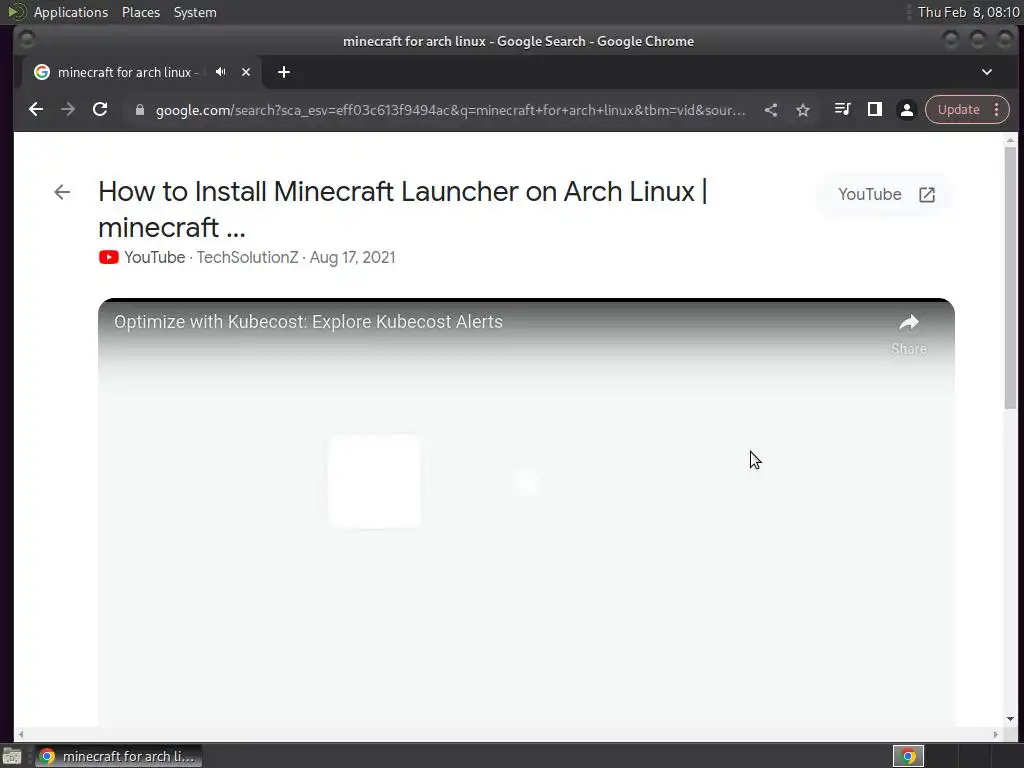Image resolution: width=1024 pixels, height=768 pixels.
Task: Open the media controls icon
Action: tap(842, 110)
